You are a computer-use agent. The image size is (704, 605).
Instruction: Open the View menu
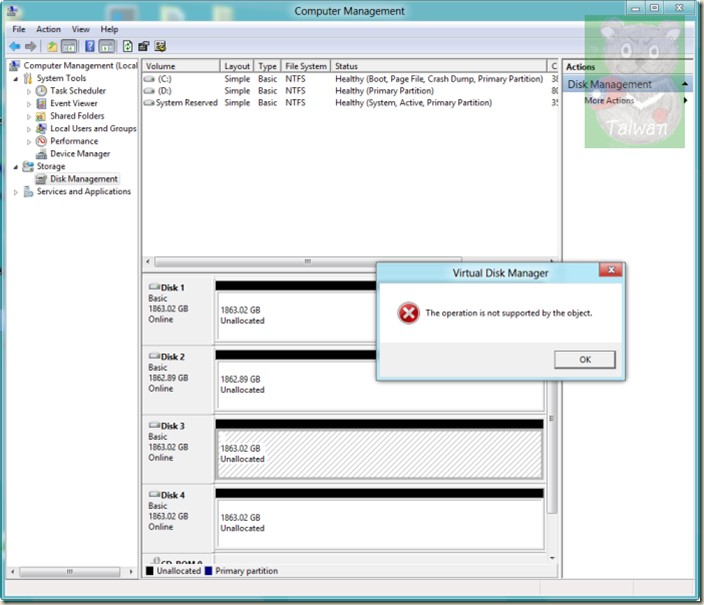81,29
